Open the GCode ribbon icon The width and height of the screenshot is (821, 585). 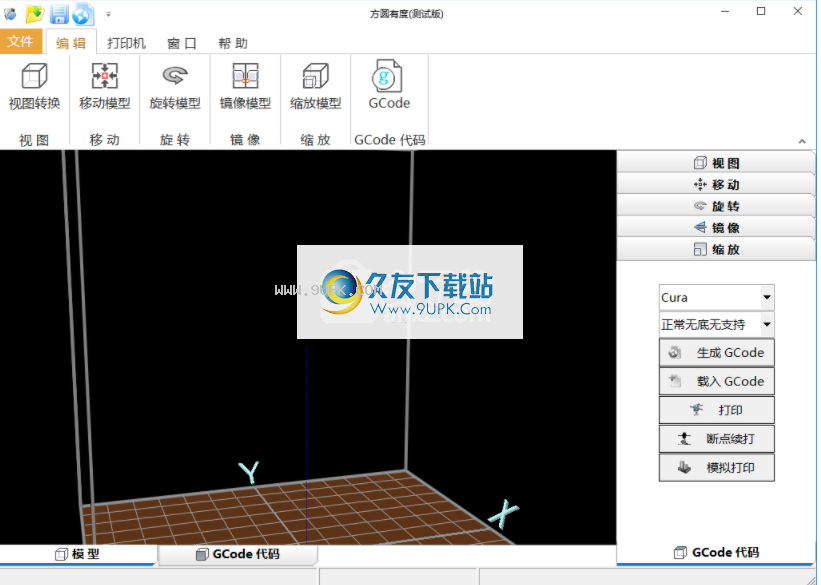coord(389,86)
